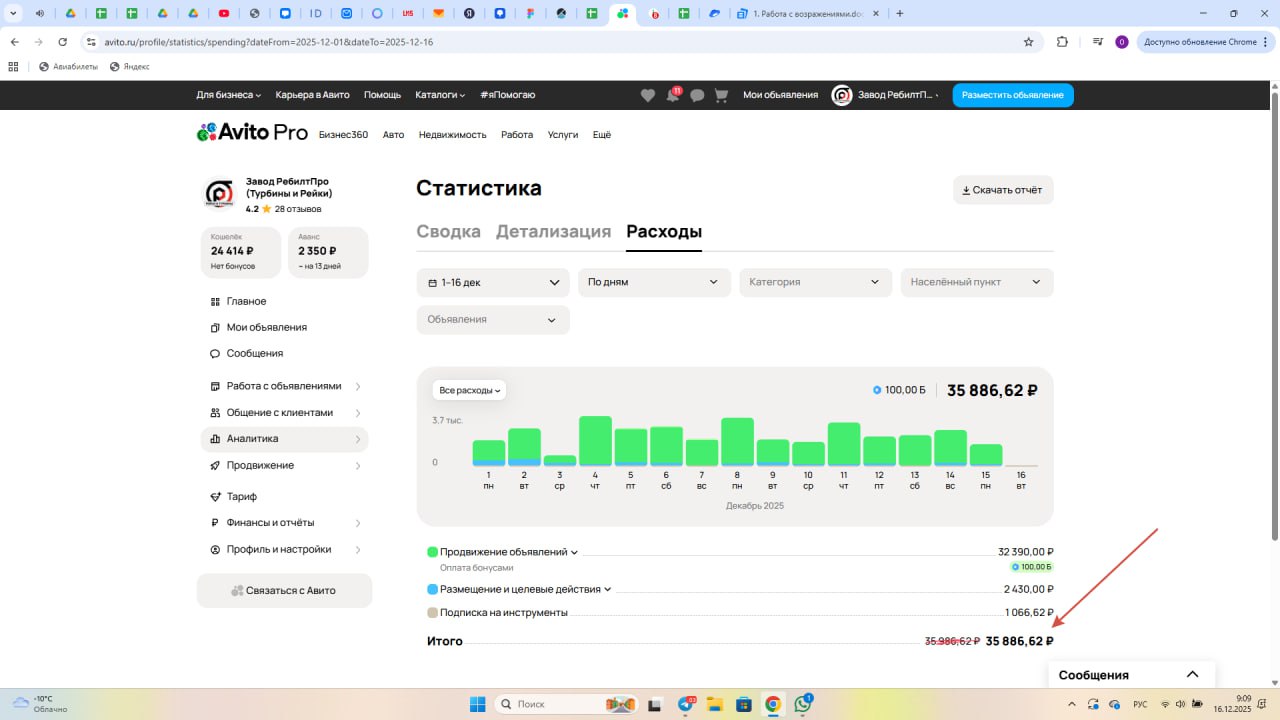Open Каталоги menu

(440, 95)
